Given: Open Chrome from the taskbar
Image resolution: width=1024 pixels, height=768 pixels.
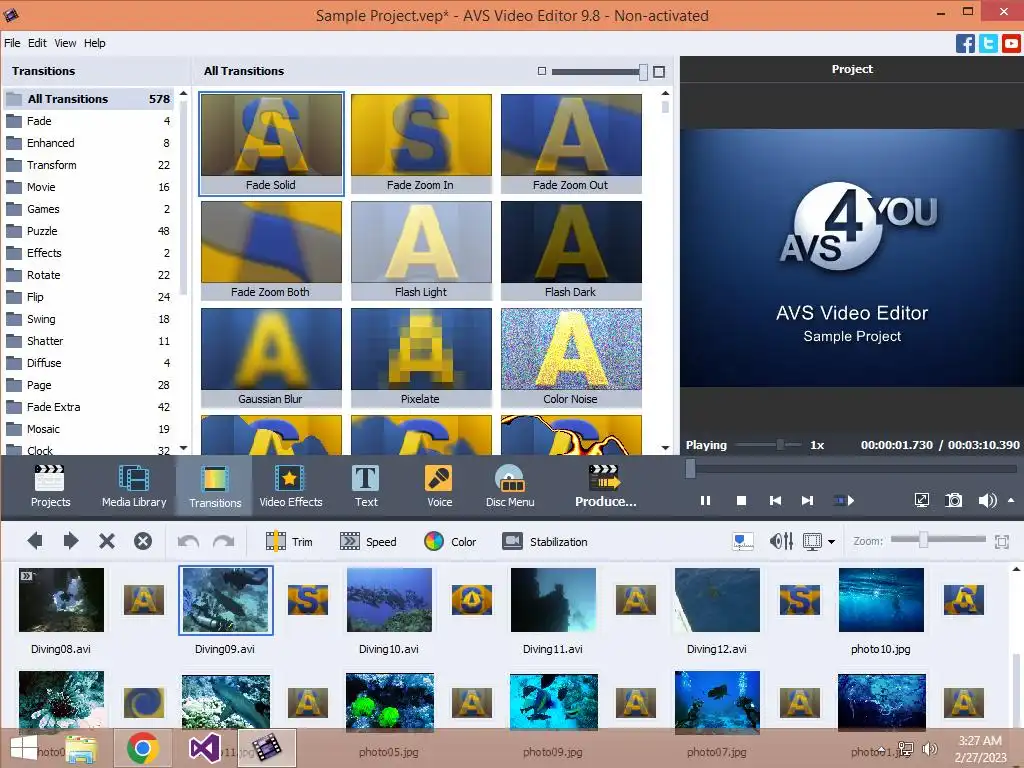Looking at the screenshot, I should [x=143, y=748].
